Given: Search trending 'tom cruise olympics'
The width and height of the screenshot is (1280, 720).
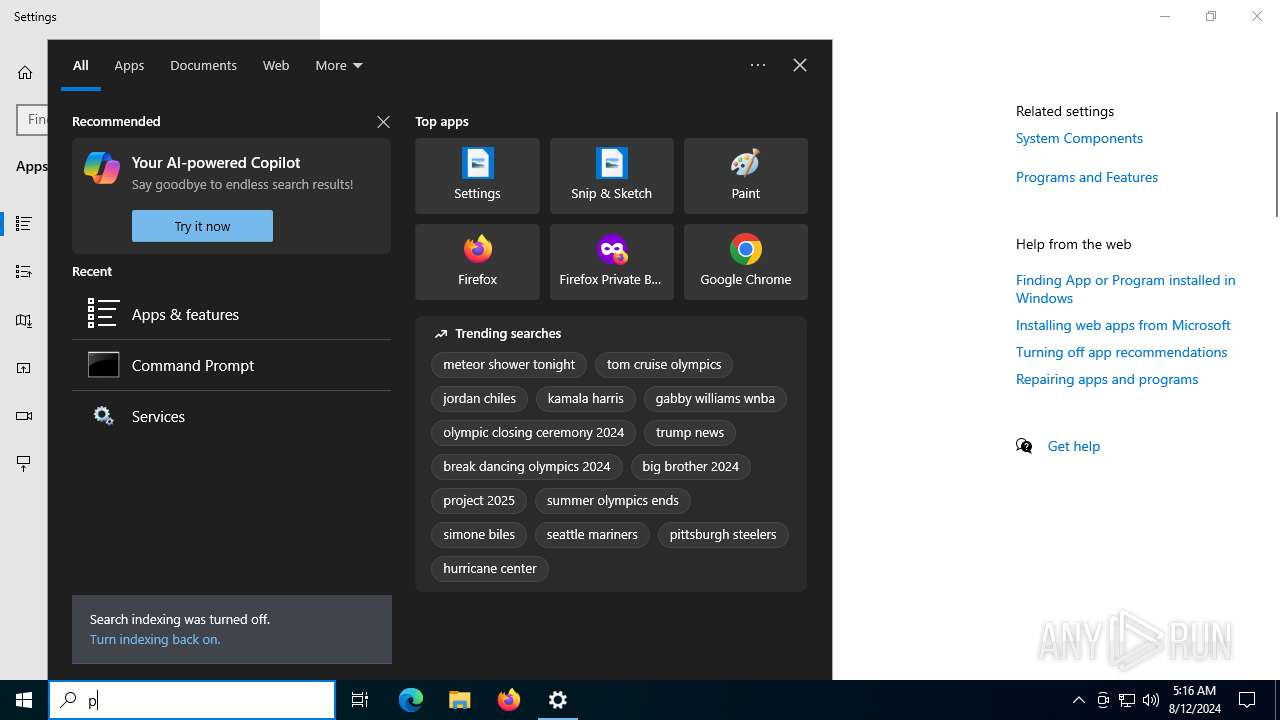Looking at the screenshot, I should (x=664, y=365).
